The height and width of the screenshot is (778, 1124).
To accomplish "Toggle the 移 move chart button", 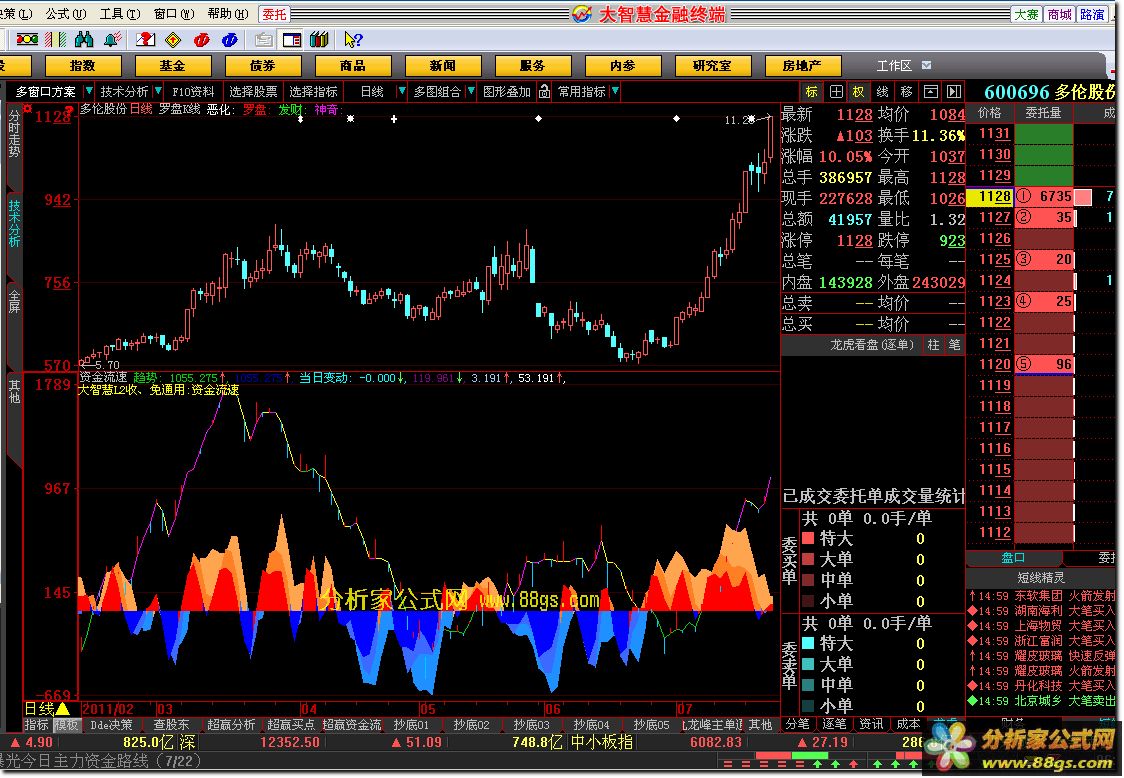I will 906,91.
